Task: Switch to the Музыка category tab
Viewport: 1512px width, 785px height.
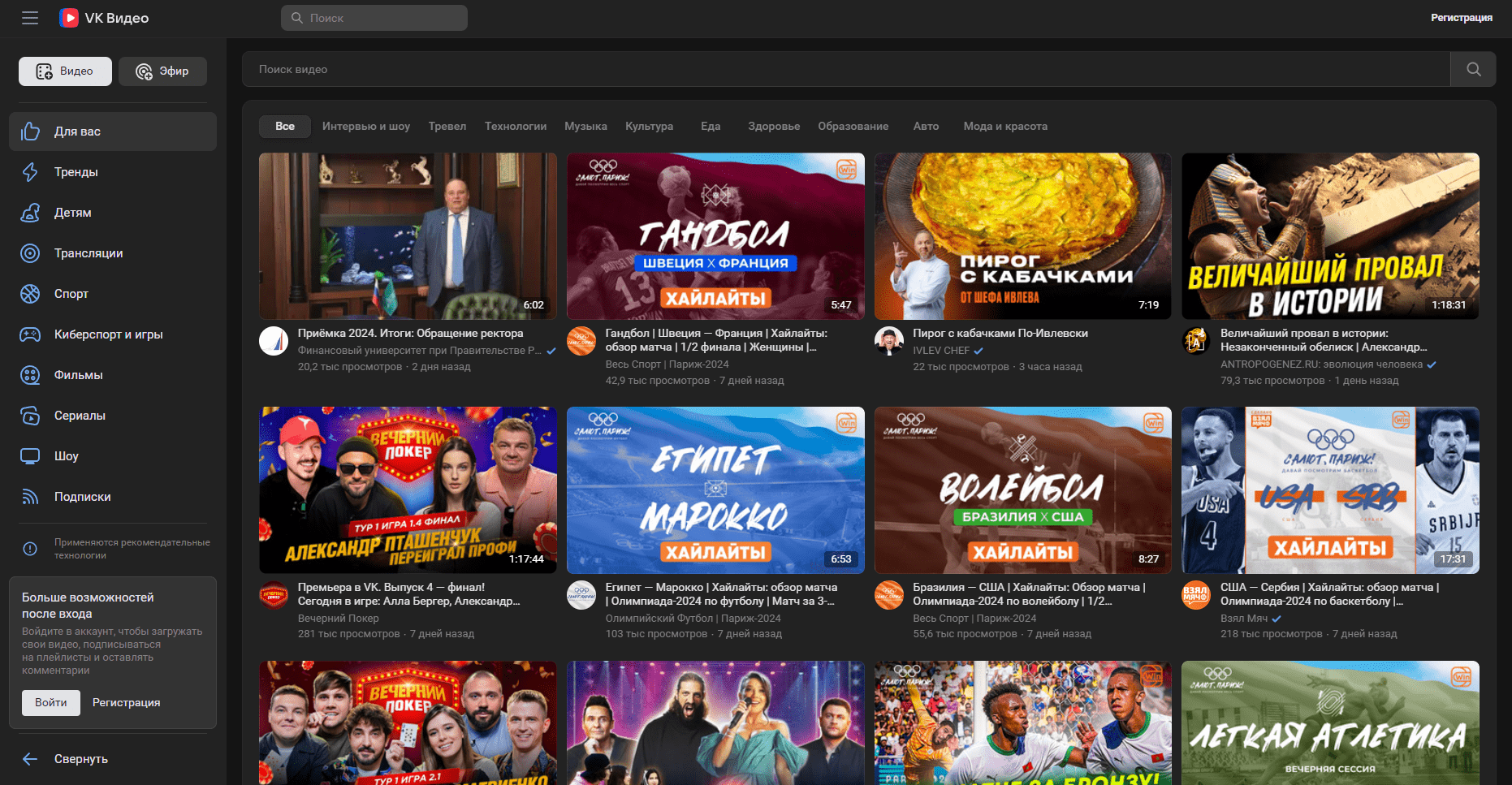Action: coord(585,126)
